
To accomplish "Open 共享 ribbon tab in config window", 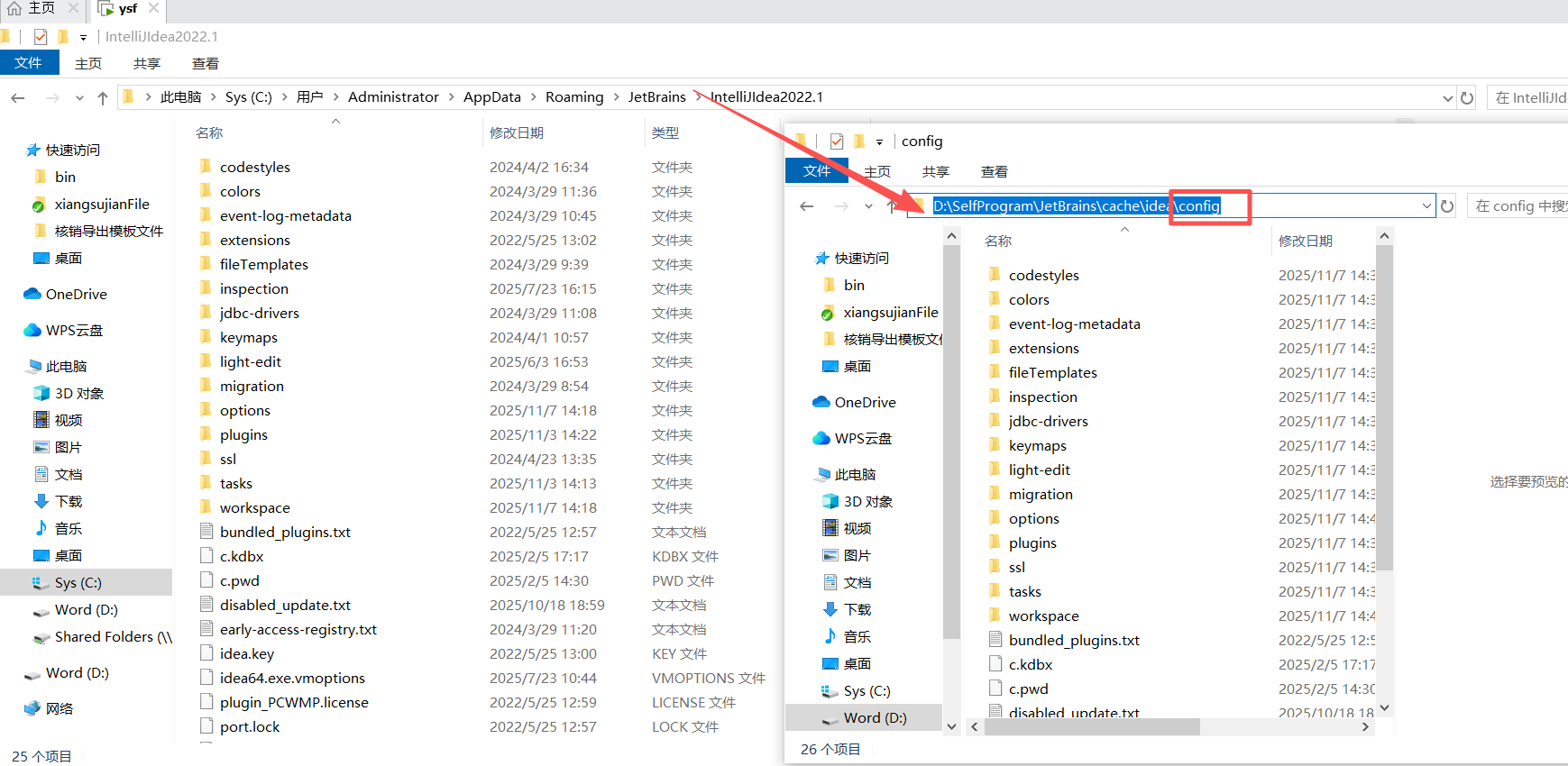I will (x=936, y=171).
